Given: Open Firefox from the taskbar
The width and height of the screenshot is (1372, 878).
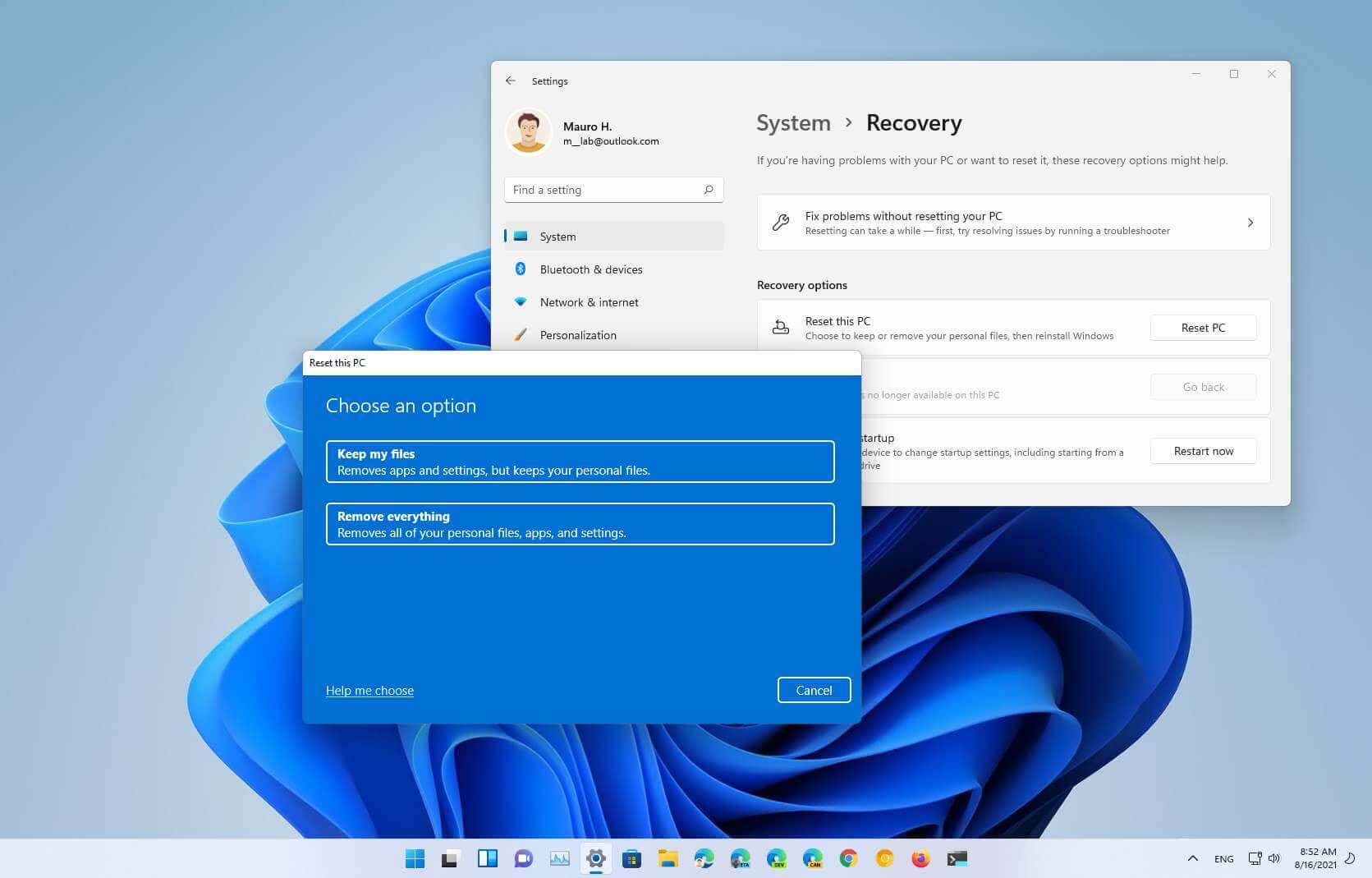Looking at the screenshot, I should click(x=920, y=858).
